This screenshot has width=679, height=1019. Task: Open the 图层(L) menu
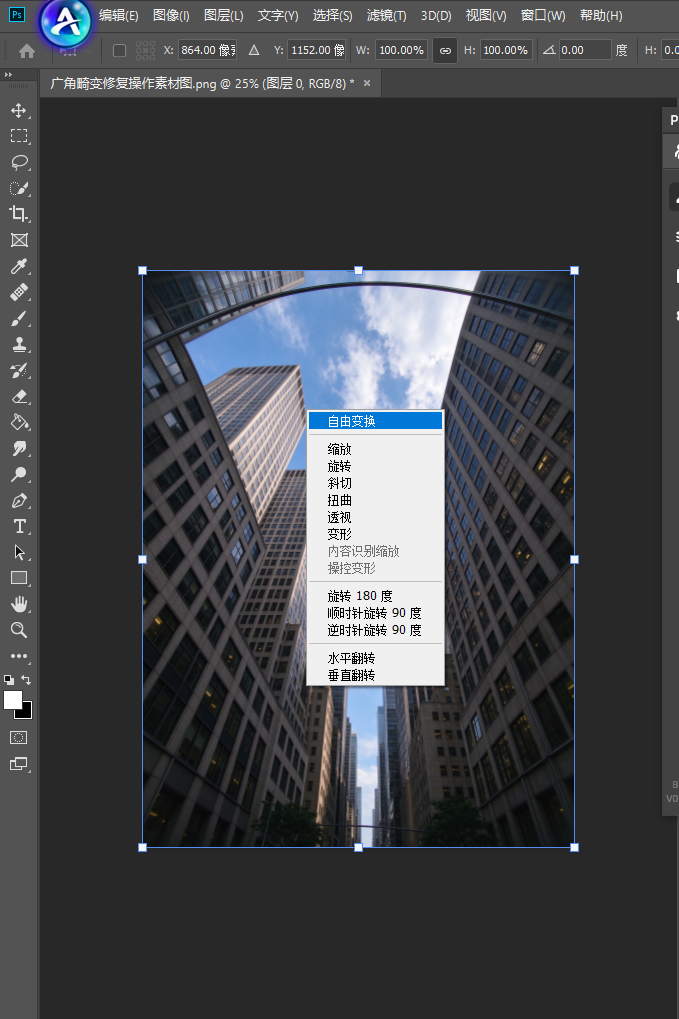point(224,16)
